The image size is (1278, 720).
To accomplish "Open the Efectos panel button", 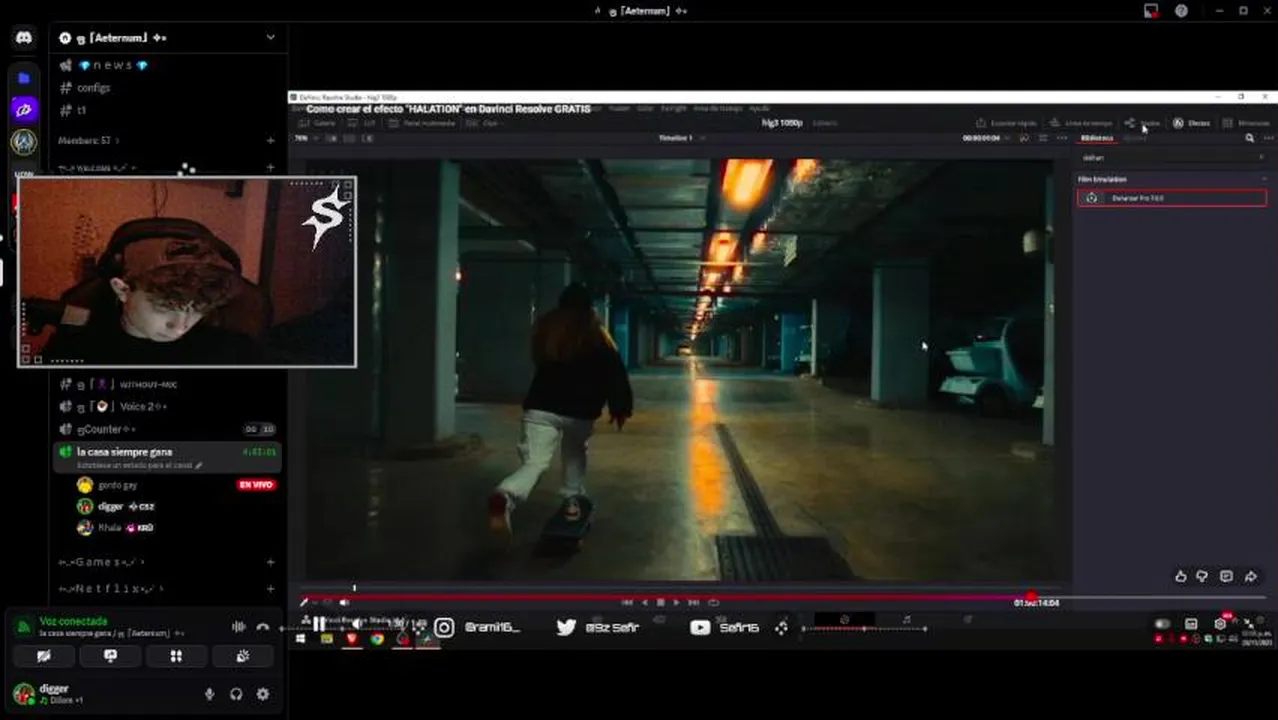I will pyautogui.click(x=1191, y=123).
